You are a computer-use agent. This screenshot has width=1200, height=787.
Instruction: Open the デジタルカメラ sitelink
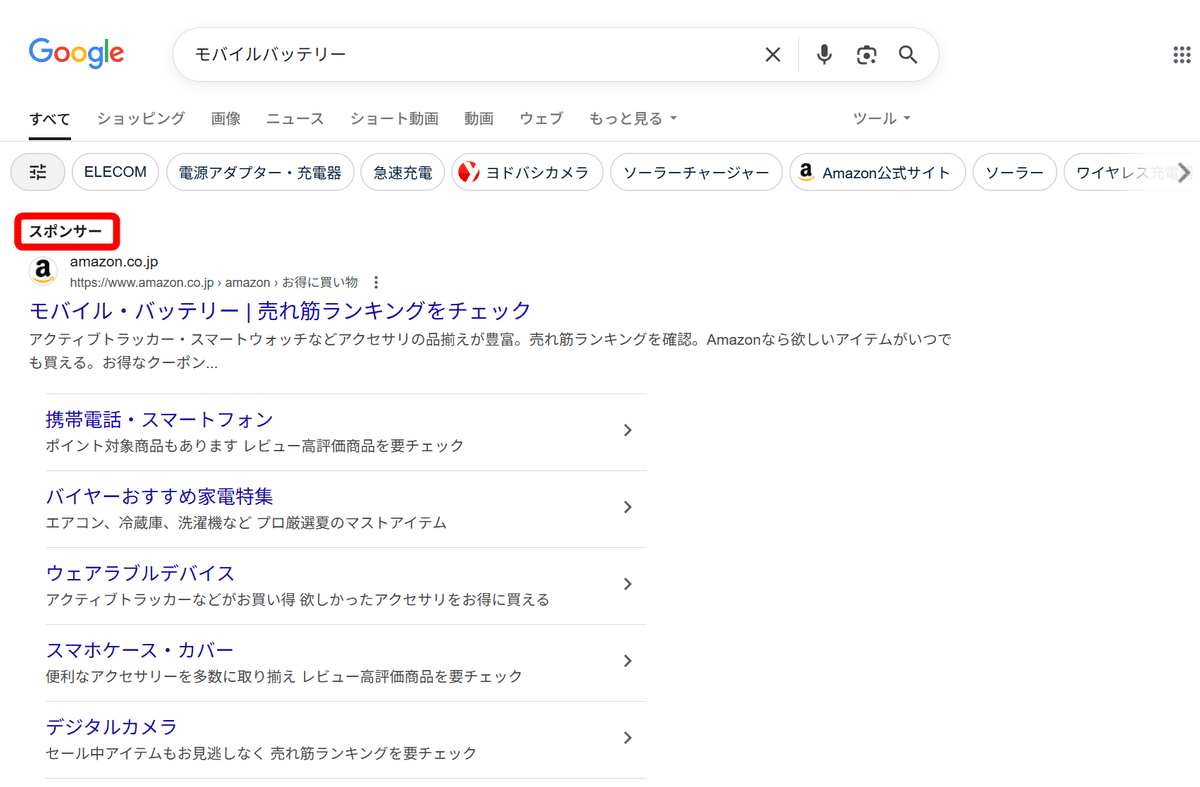[112, 727]
